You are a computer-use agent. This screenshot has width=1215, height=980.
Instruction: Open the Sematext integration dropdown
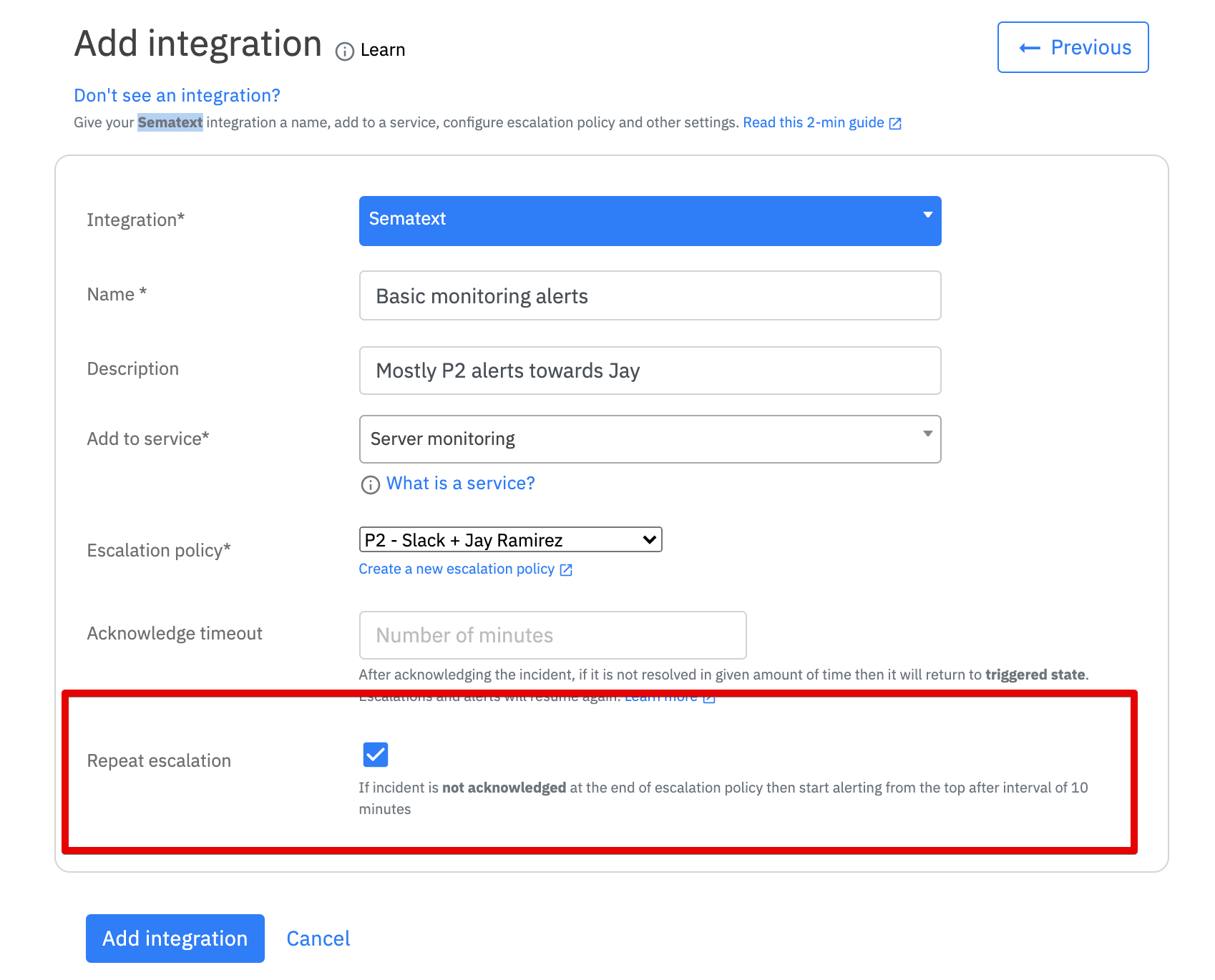650,221
